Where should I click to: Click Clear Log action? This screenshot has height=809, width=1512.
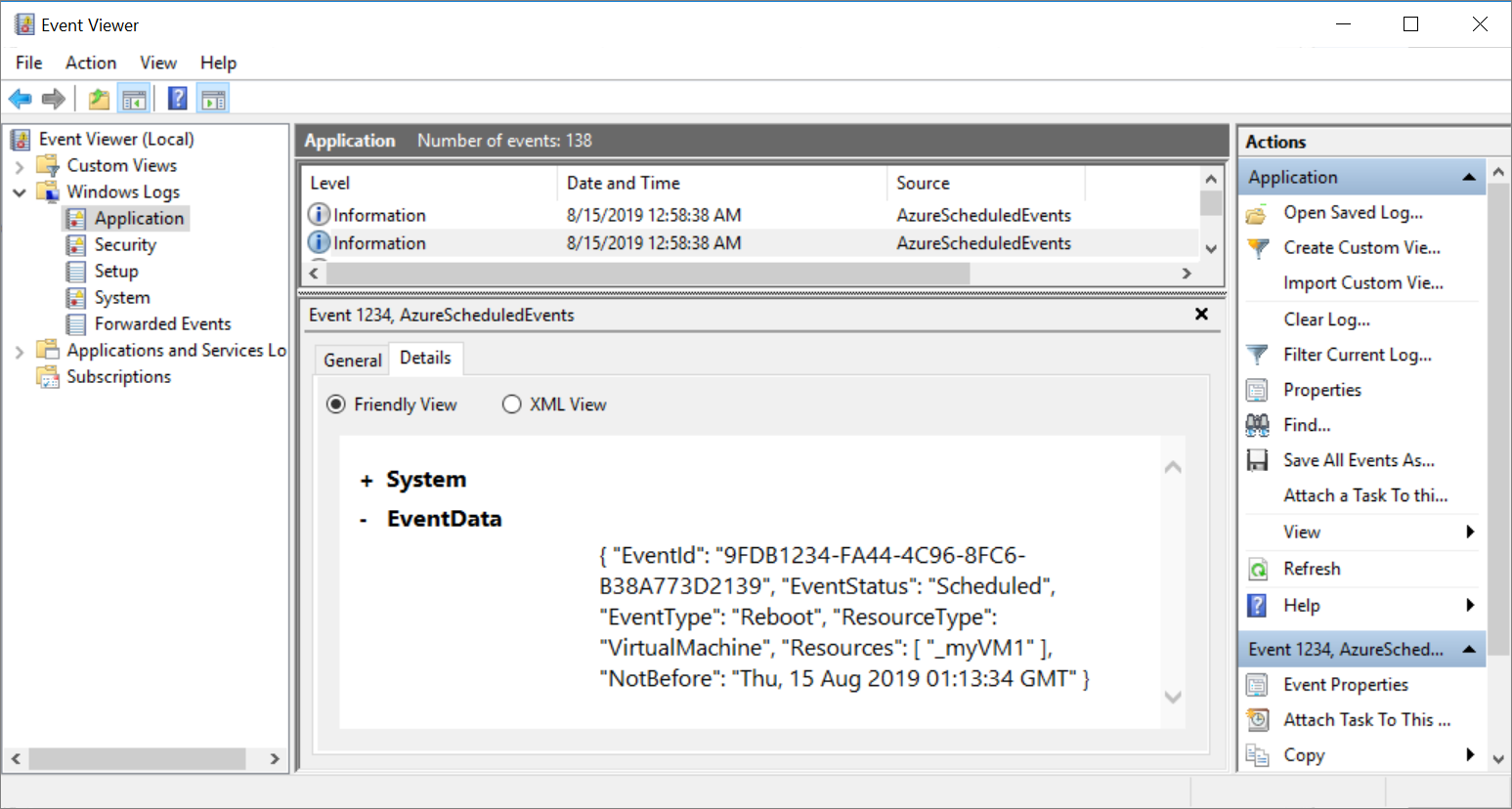(x=1326, y=319)
